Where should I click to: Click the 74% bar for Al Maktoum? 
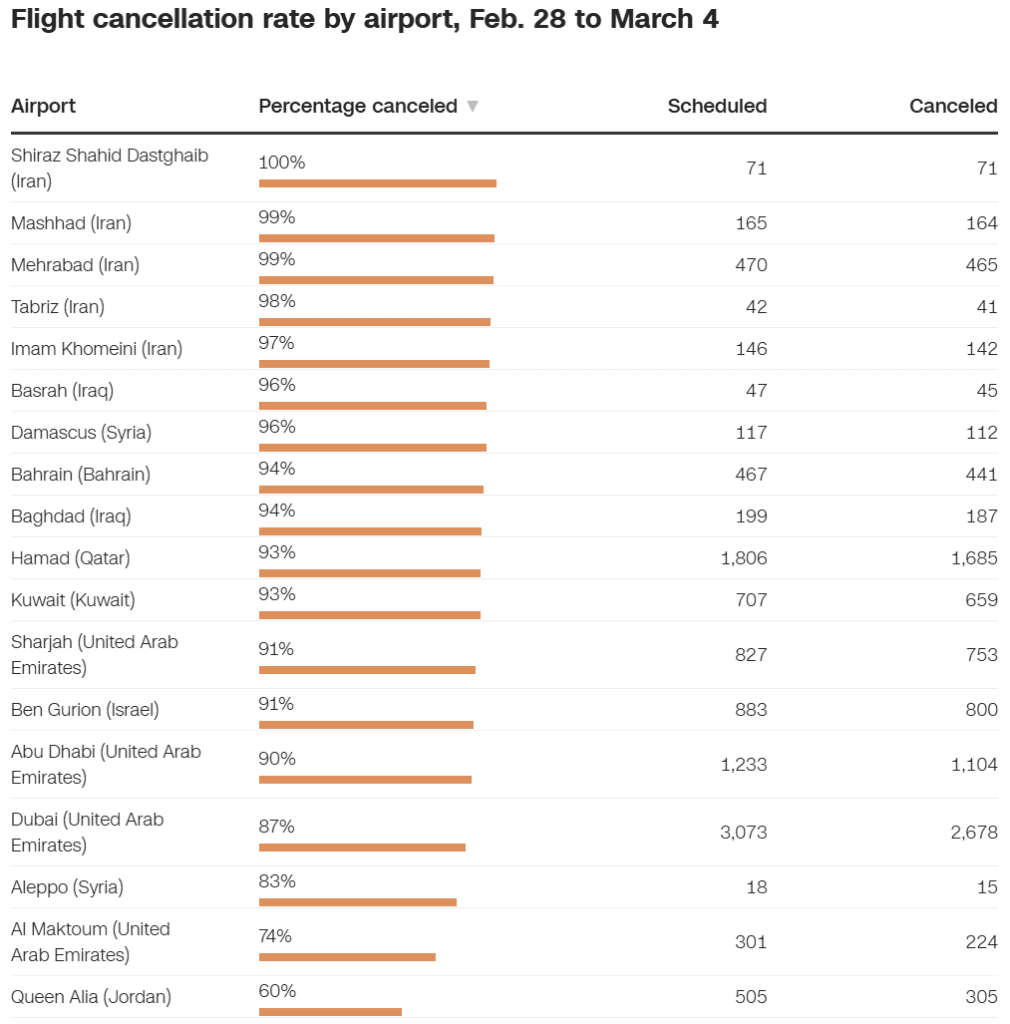click(347, 957)
